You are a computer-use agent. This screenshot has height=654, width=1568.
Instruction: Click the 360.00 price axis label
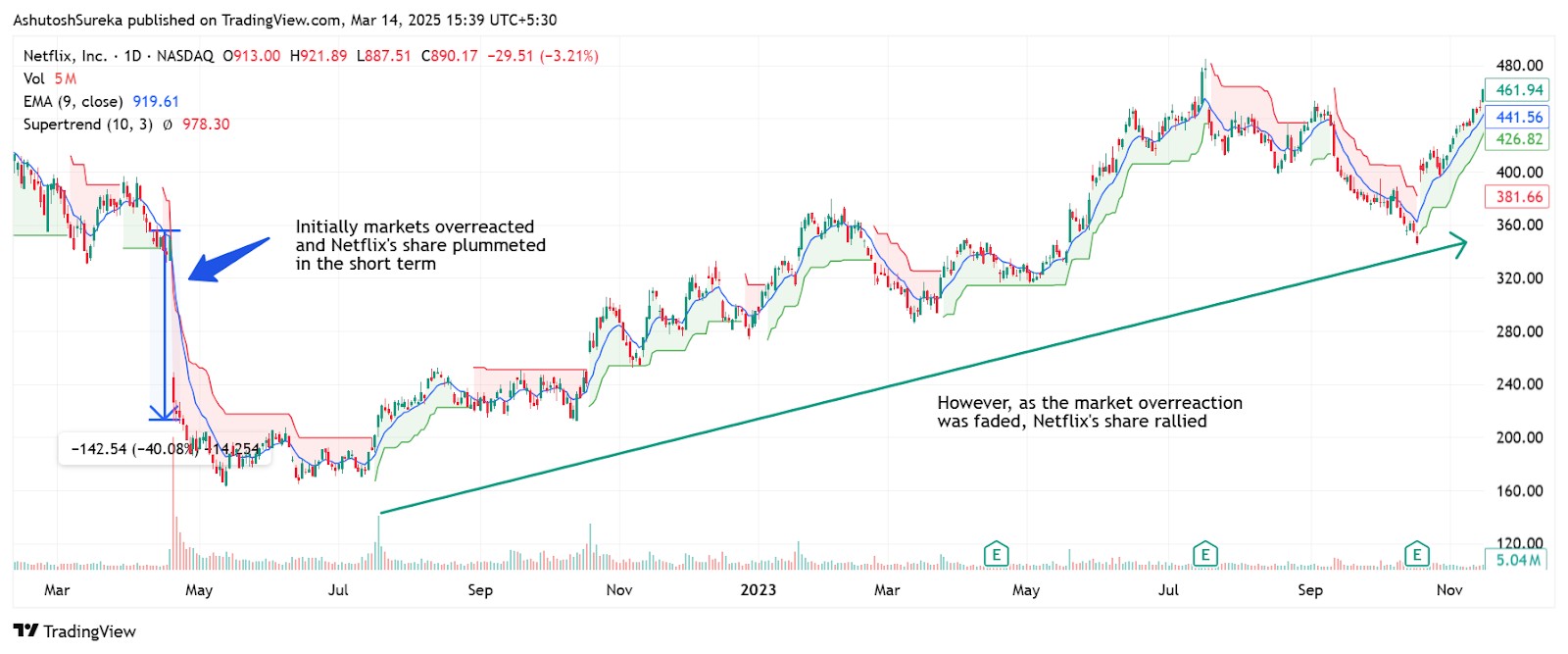(x=1519, y=225)
